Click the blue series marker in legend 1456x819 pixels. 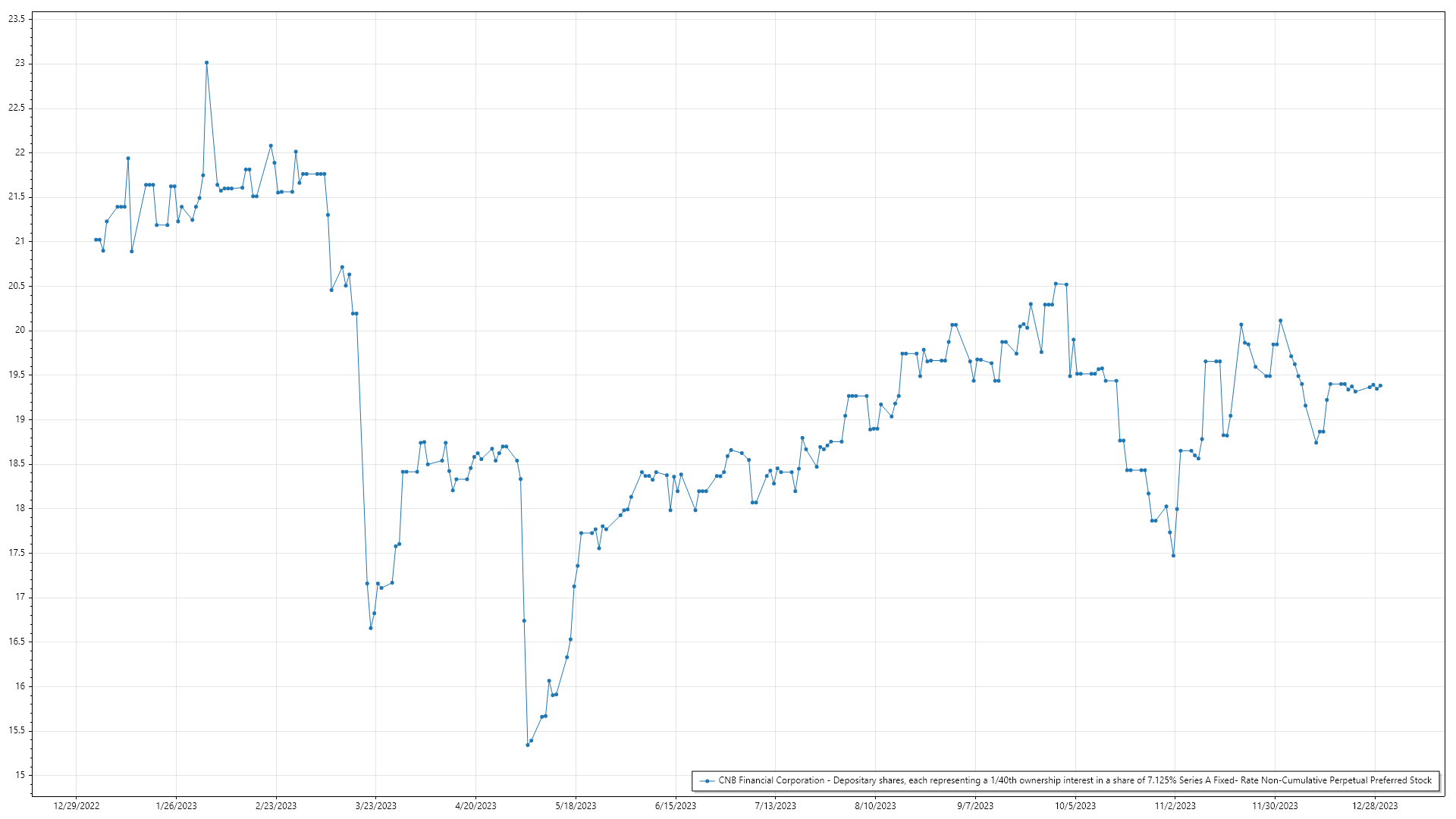coord(708,780)
